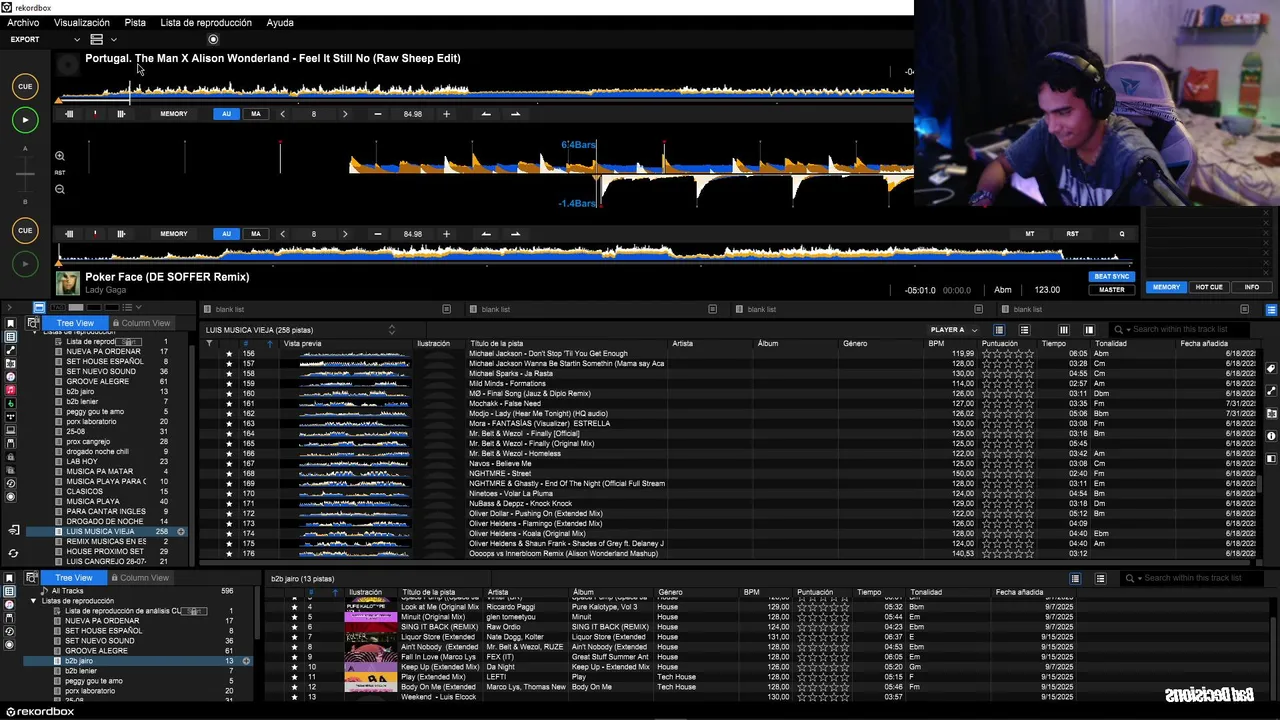Enable MA on lower deck controls

(x=256, y=234)
